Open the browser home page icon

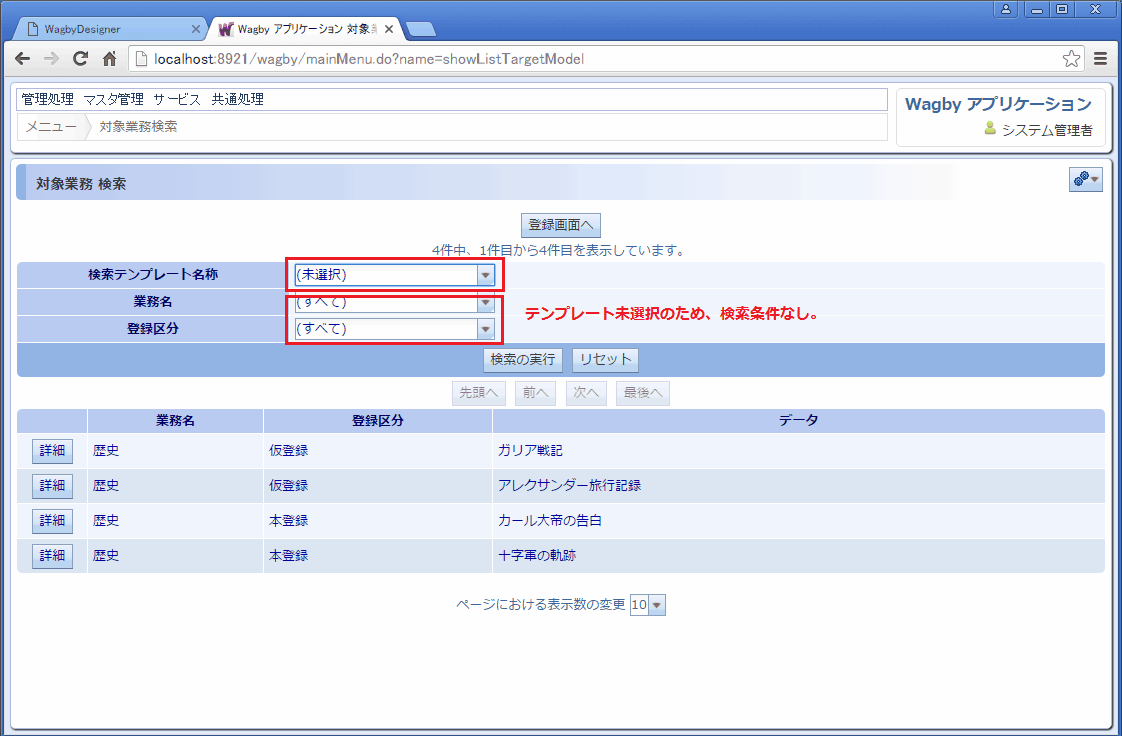pyautogui.click(x=109, y=59)
